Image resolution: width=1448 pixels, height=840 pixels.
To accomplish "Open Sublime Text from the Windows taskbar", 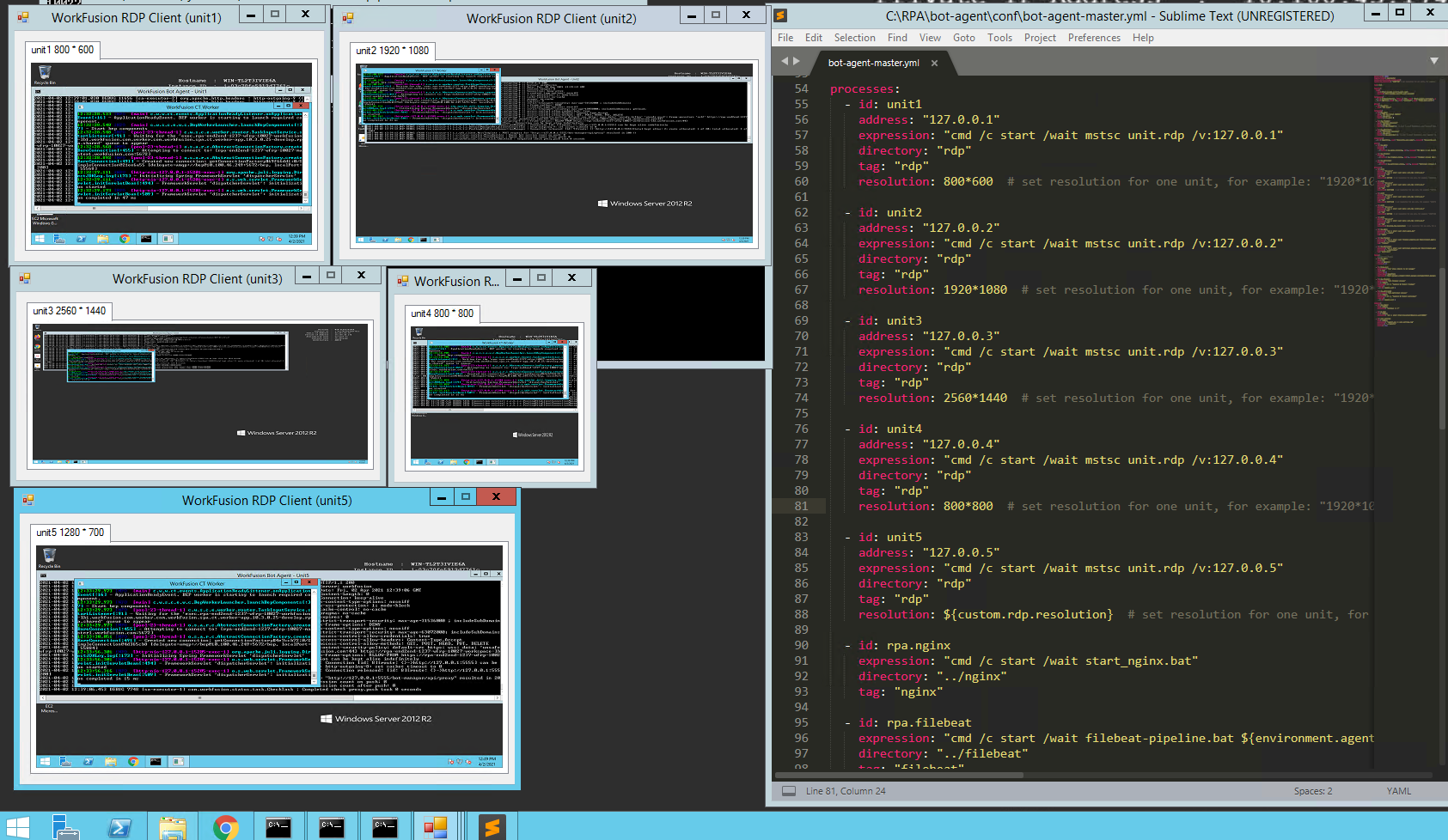I will pyautogui.click(x=492, y=827).
